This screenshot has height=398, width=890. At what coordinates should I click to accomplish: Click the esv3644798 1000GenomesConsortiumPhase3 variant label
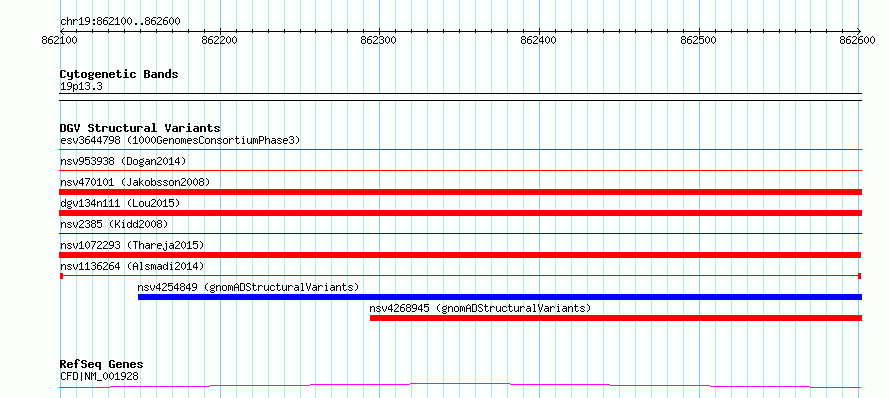[179, 140]
